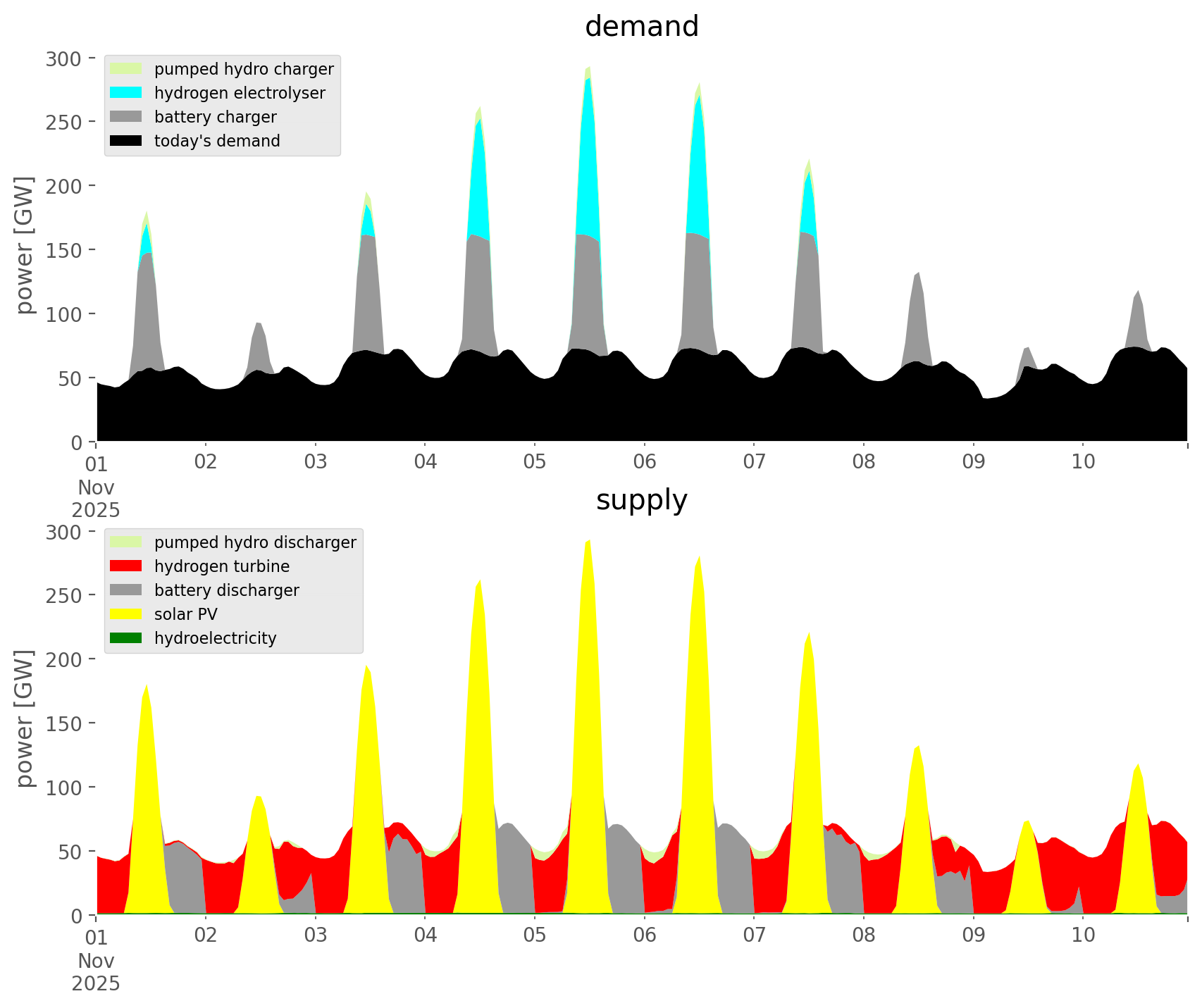Viewport: 1202px width, 1008px height.
Task: Click the 150 y-axis tick on supply chart
Action: pos(63,723)
